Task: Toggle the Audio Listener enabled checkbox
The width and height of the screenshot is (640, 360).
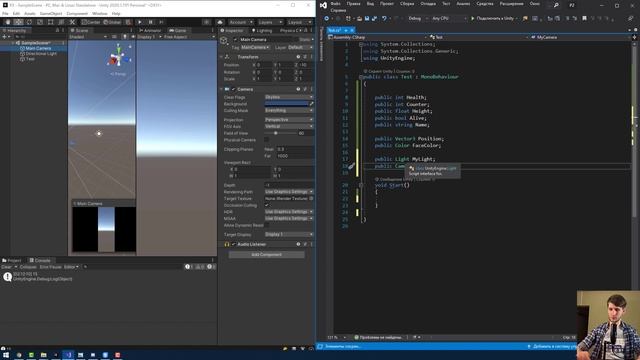Action: click(234, 244)
